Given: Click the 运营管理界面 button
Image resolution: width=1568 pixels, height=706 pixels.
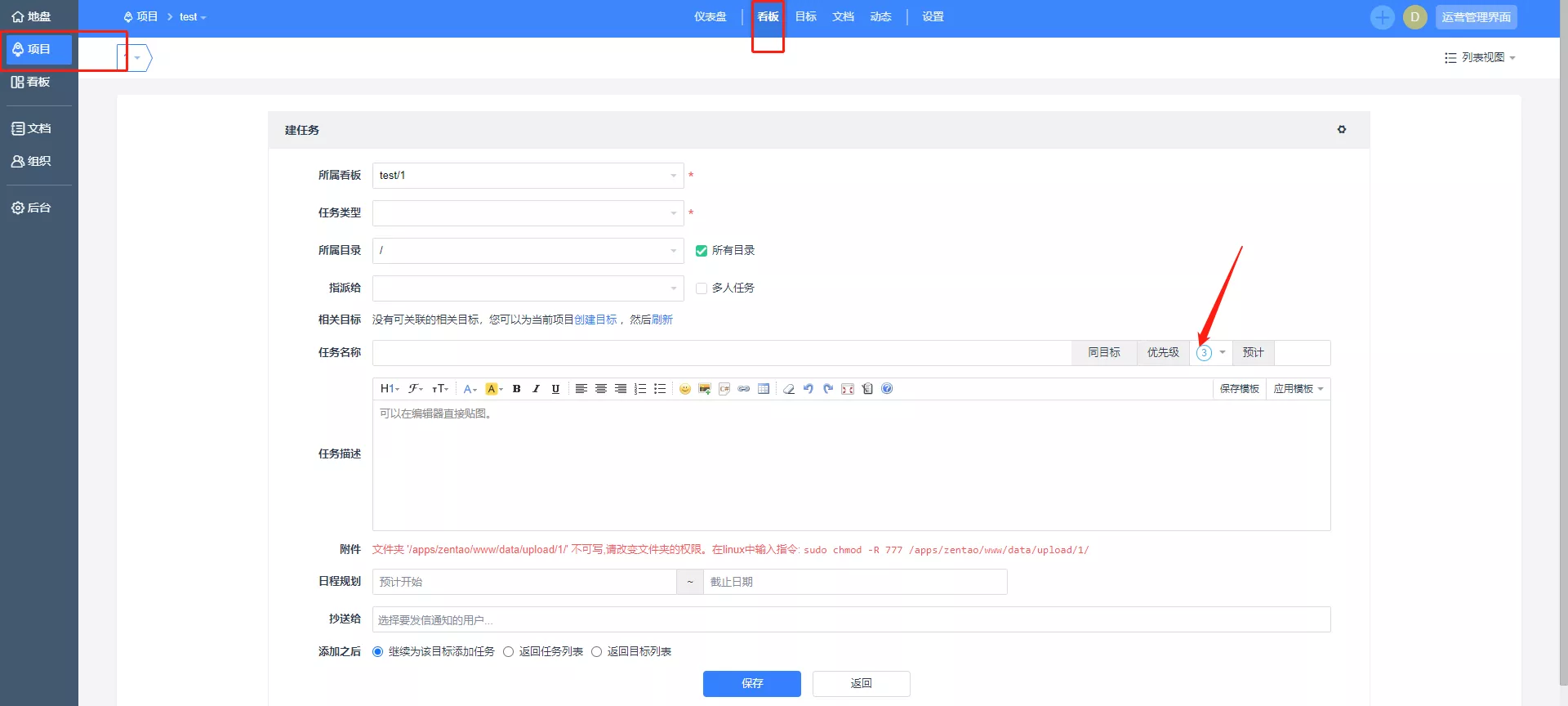Looking at the screenshot, I should pyautogui.click(x=1477, y=17).
